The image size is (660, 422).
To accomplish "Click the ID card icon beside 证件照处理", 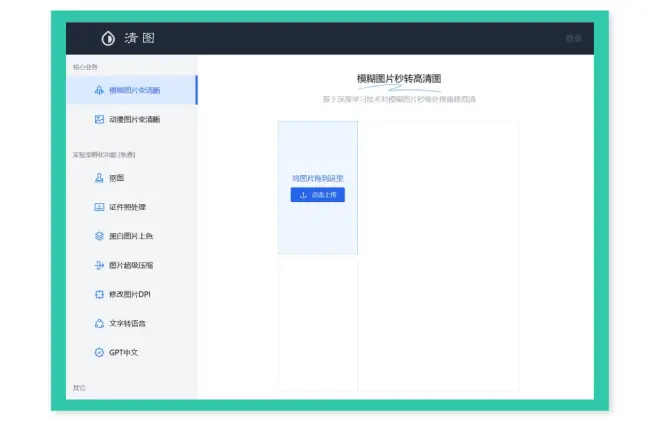I will [x=99, y=207].
